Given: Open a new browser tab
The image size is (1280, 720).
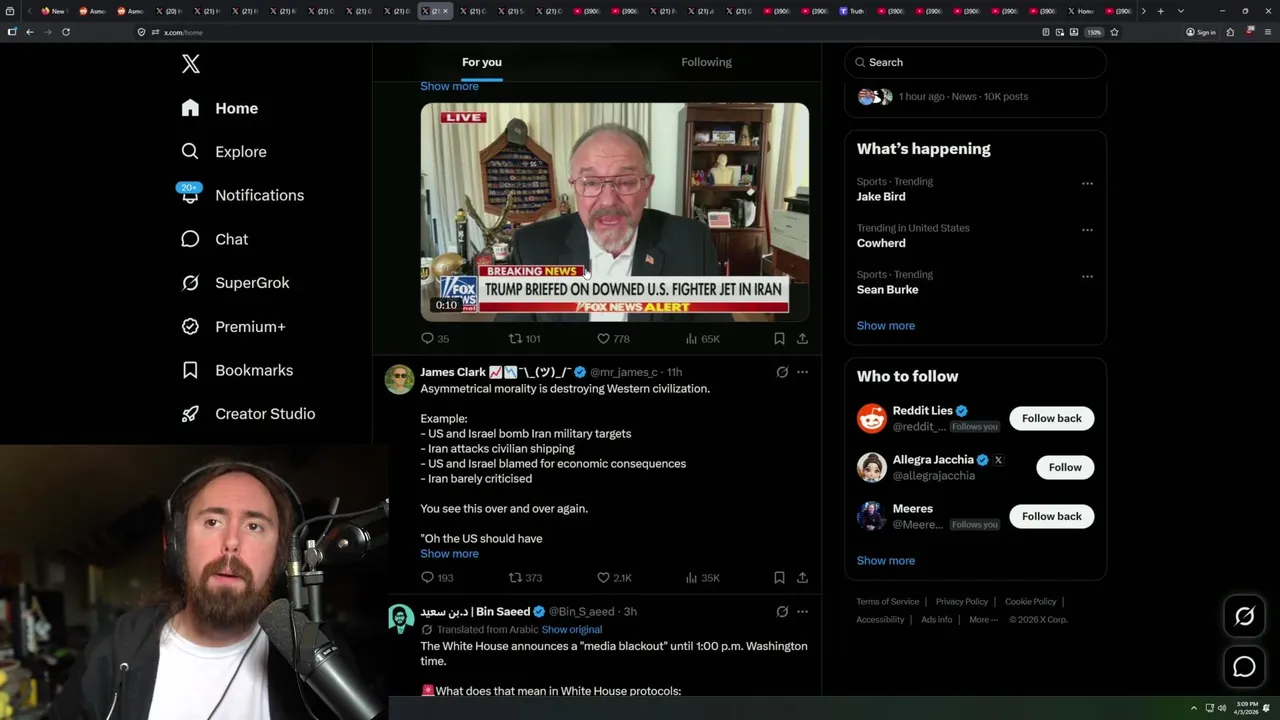Looking at the screenshot, I should (x=1160, y=11).
